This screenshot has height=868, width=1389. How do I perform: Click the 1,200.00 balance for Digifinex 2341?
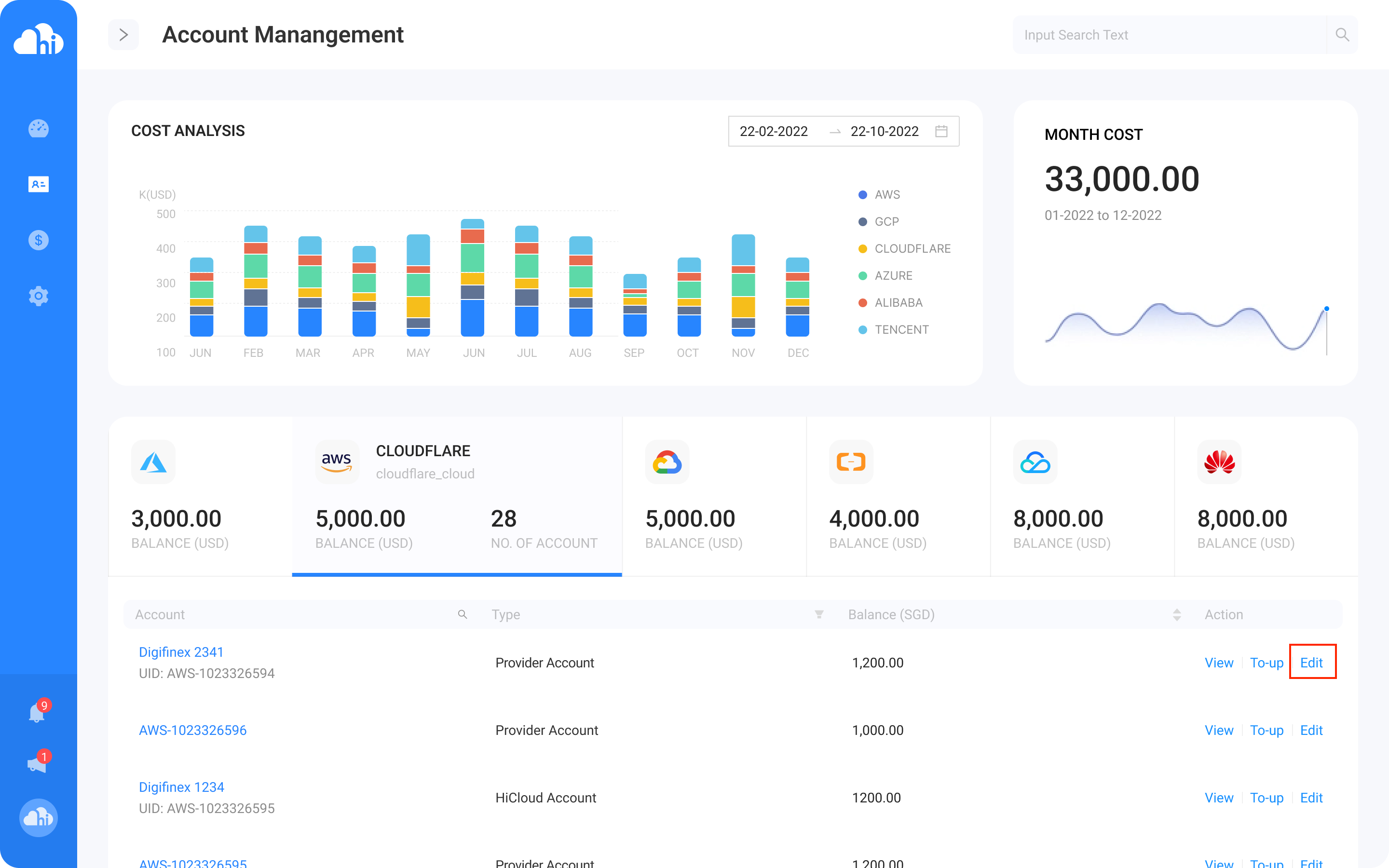coord(878,663)
